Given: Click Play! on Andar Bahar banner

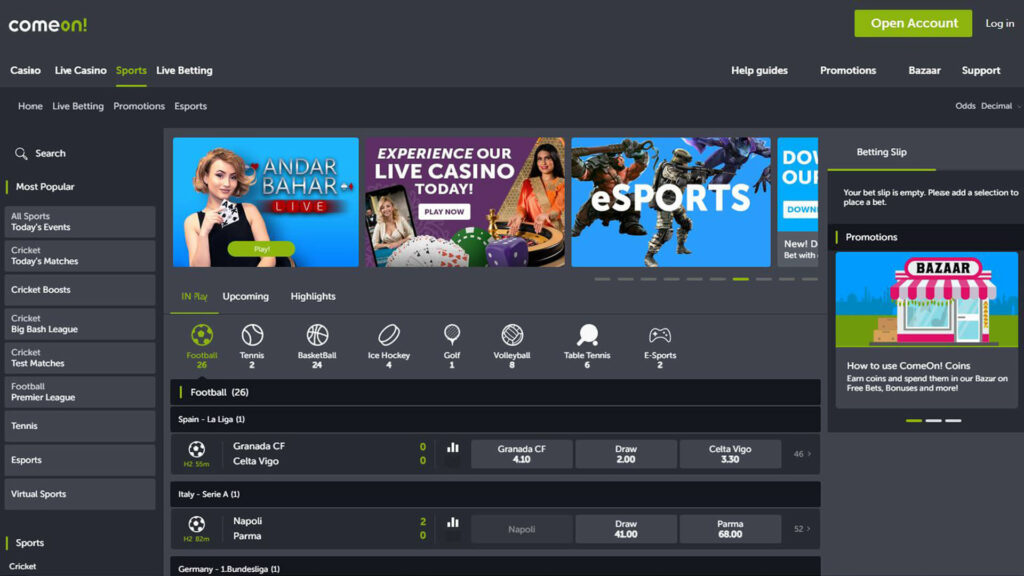Looking at the screenshot, I should [x=261, y=249].
